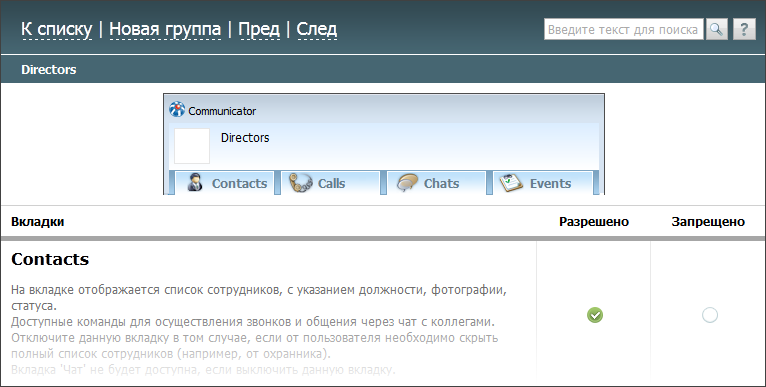Viewport: 766px width, 387px height.
Task: Set Contacts tab to Разрешено (allowed)
Action: pyautogui.click(x=595, y=315)
